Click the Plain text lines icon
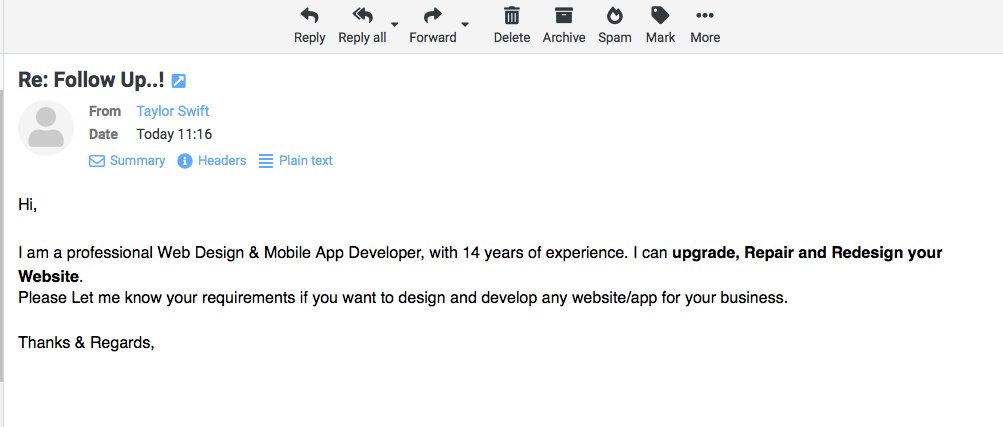Screen dimensions: 1003x427 (265, 161)
